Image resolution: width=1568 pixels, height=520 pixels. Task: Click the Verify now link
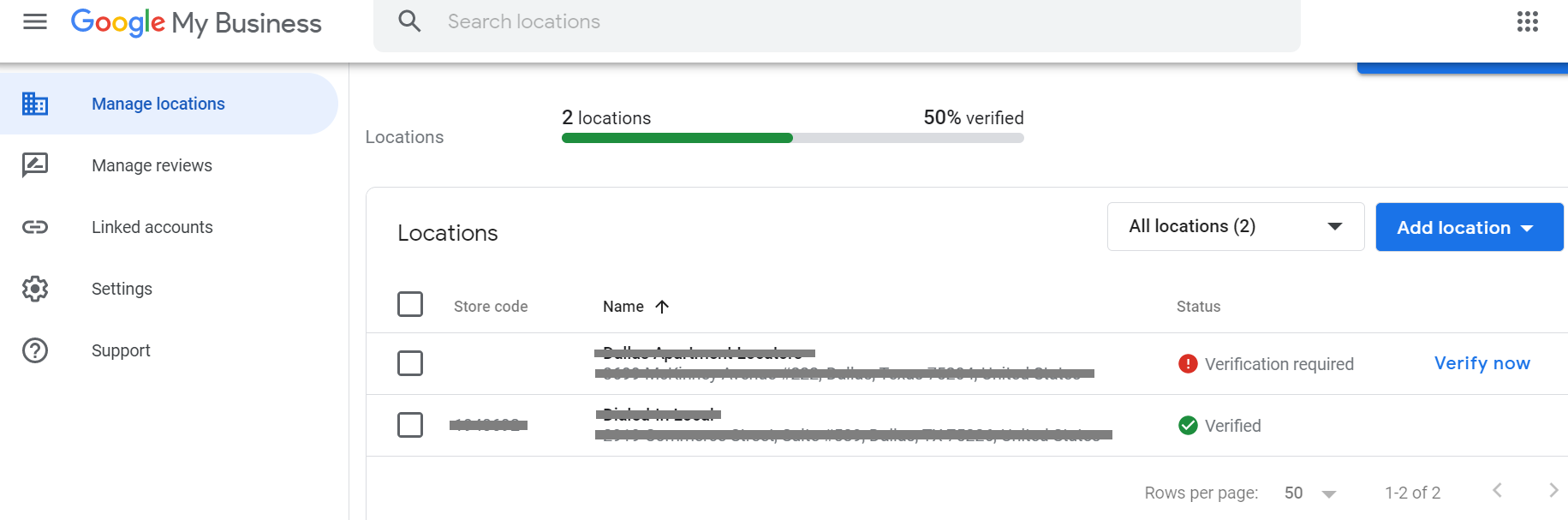(x=1482, y=363)
